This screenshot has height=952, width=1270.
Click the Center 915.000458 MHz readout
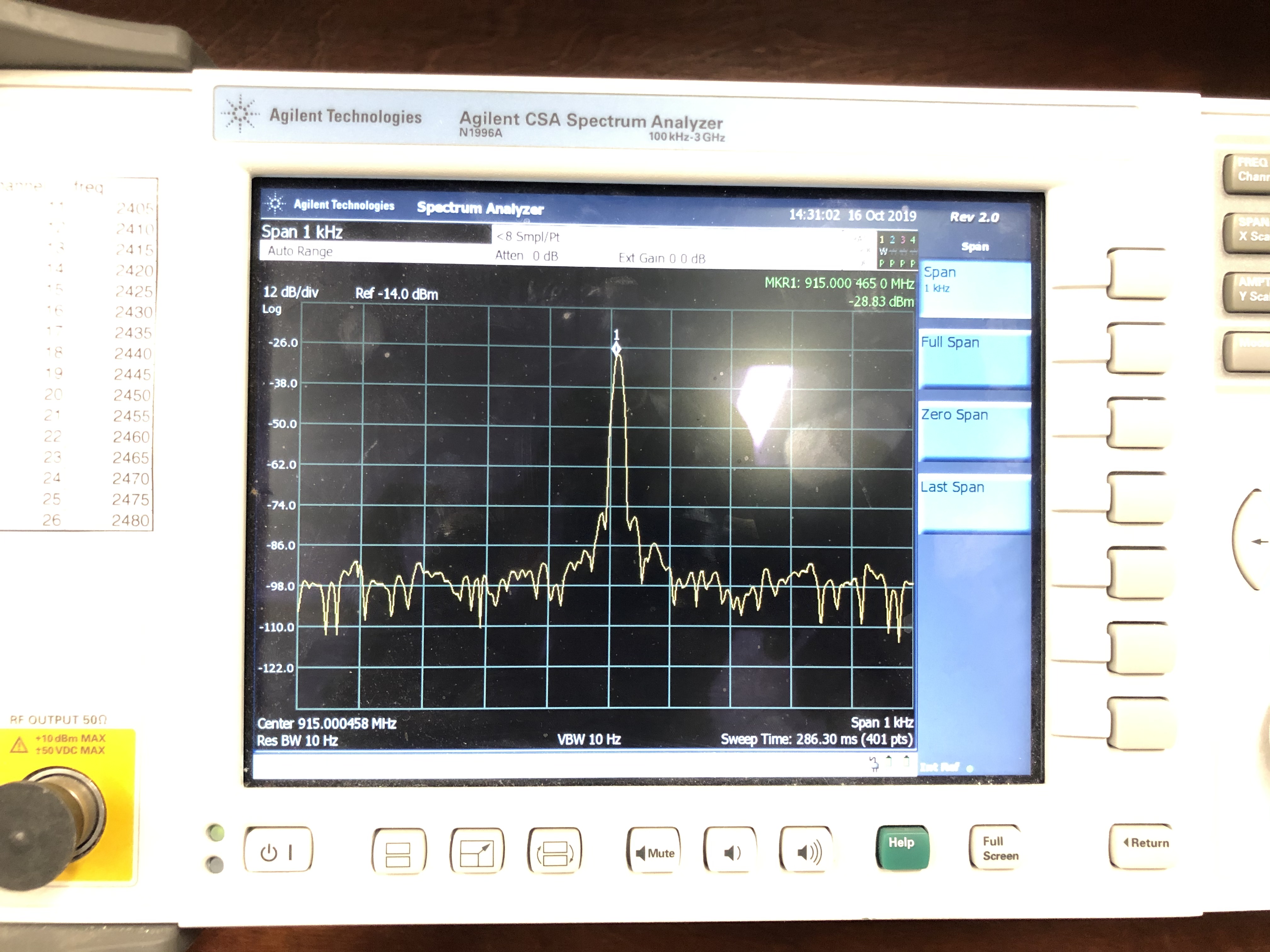point(327,723)
